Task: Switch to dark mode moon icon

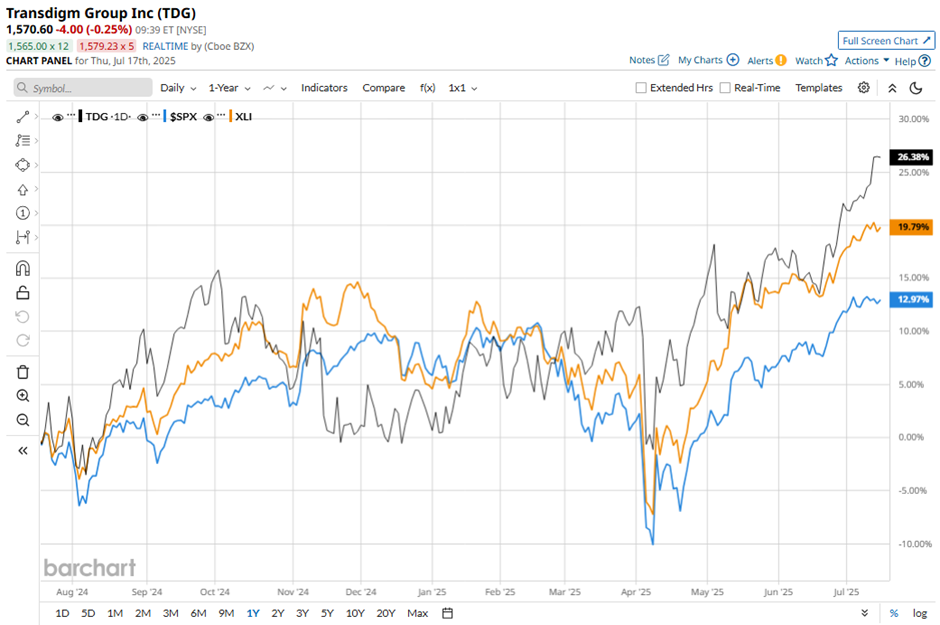Action: [915, 88]
